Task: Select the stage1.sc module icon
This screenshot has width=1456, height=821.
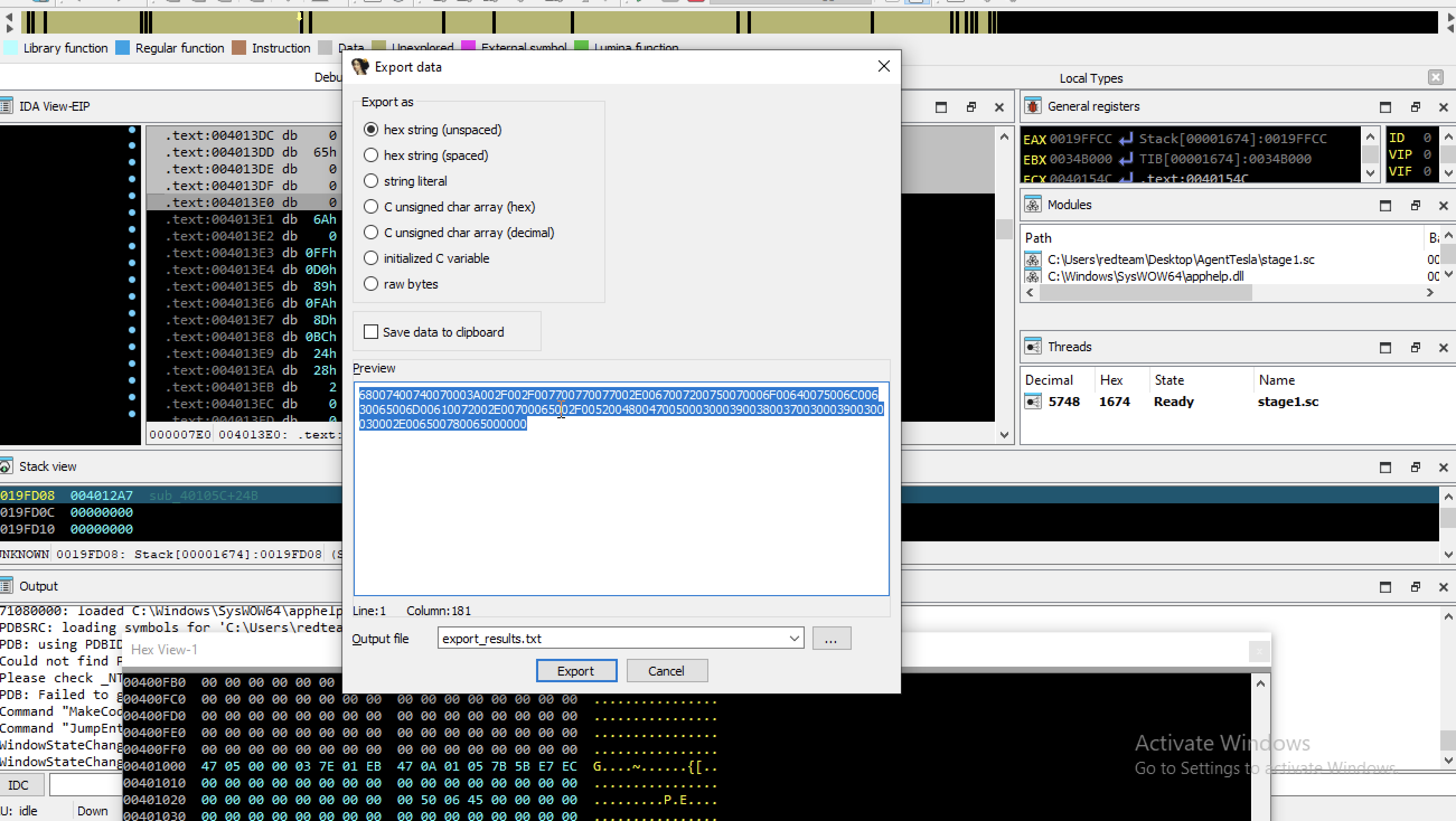Action: click(x=1032, y=259)
